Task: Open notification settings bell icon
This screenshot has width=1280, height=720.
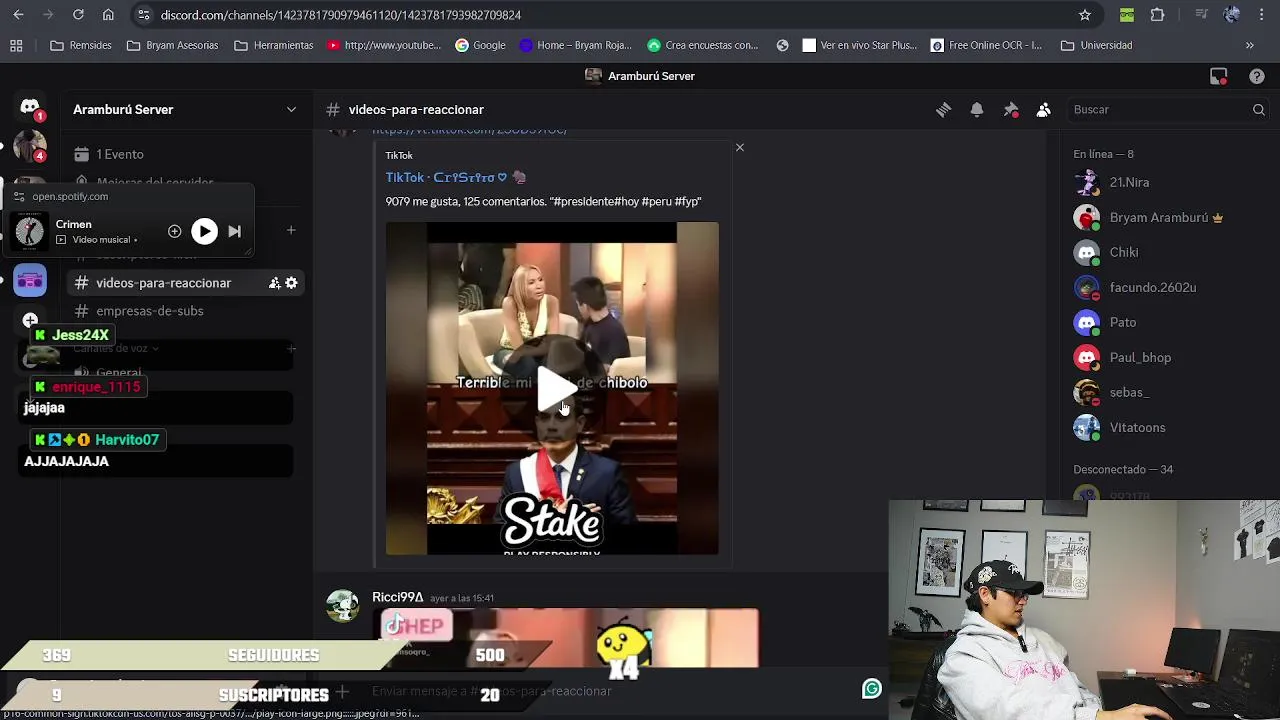Action: pyautogui.click(x=977, y=110)
